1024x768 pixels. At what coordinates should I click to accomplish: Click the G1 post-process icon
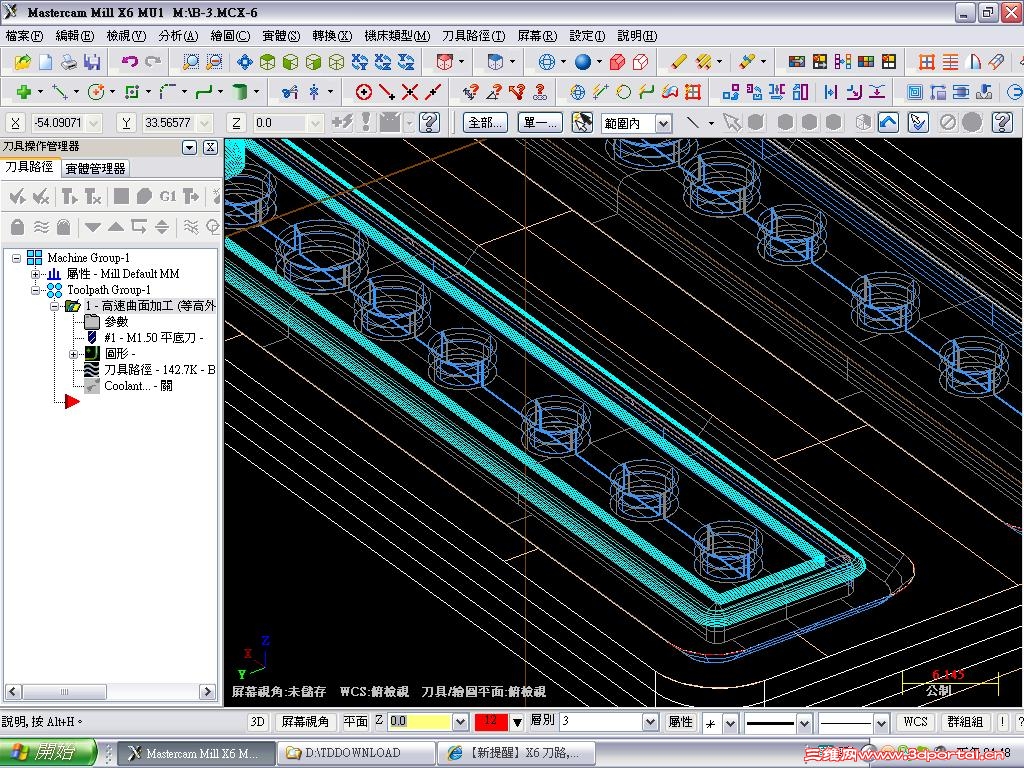pyautogui.click(x=167, y=196)
